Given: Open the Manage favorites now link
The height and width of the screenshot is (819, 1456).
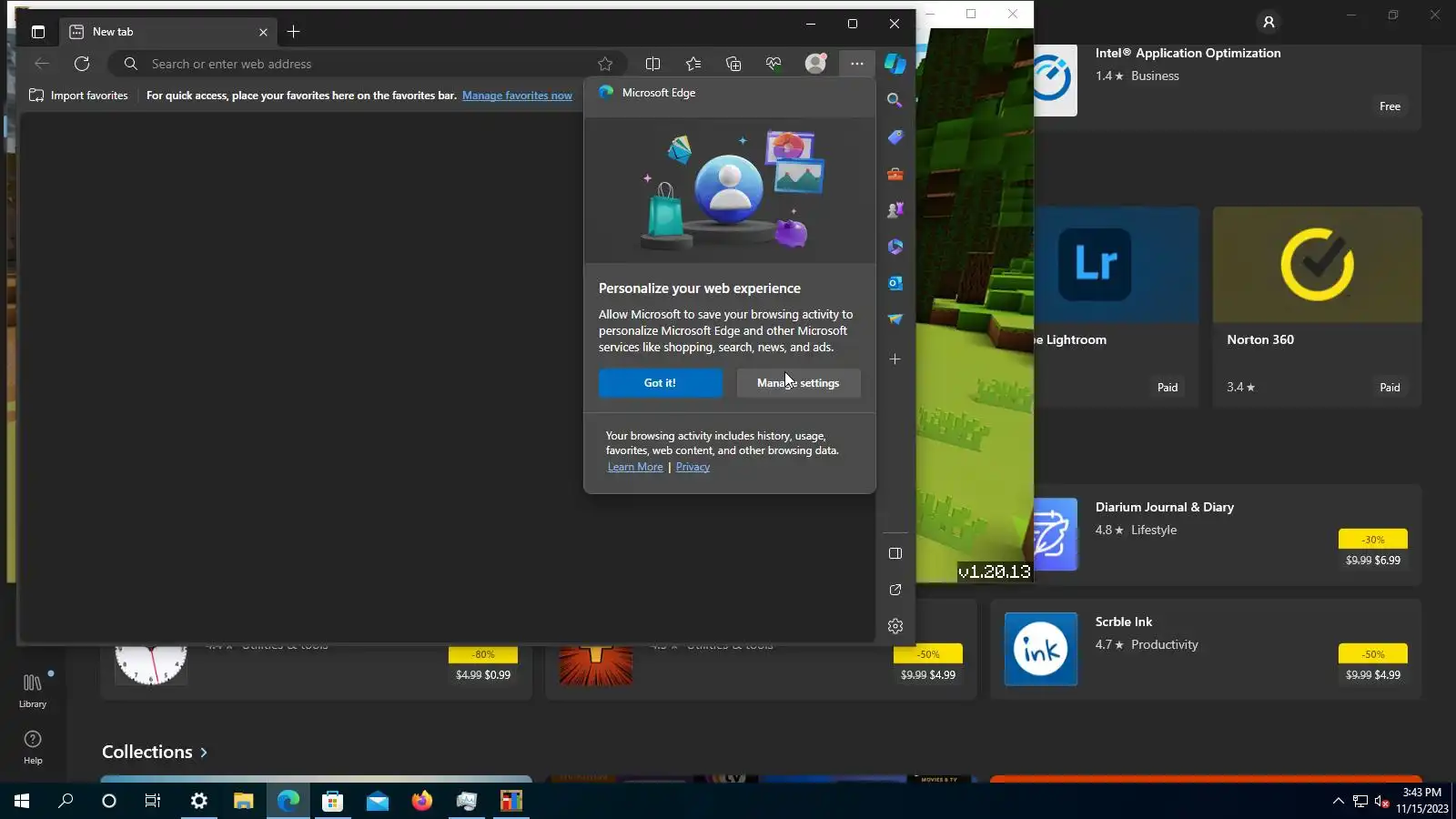Looking at the screenshot, I should [x=517, y=96].
